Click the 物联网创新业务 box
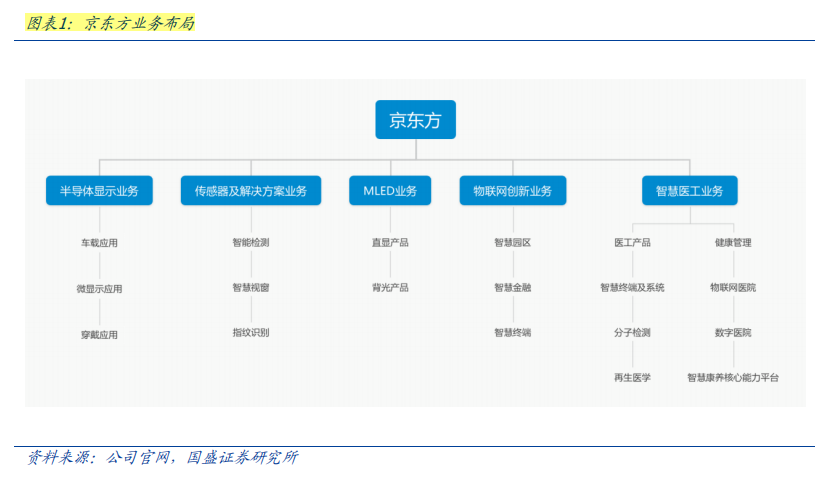This screenshot has height=483, width=837. (513, 191)
